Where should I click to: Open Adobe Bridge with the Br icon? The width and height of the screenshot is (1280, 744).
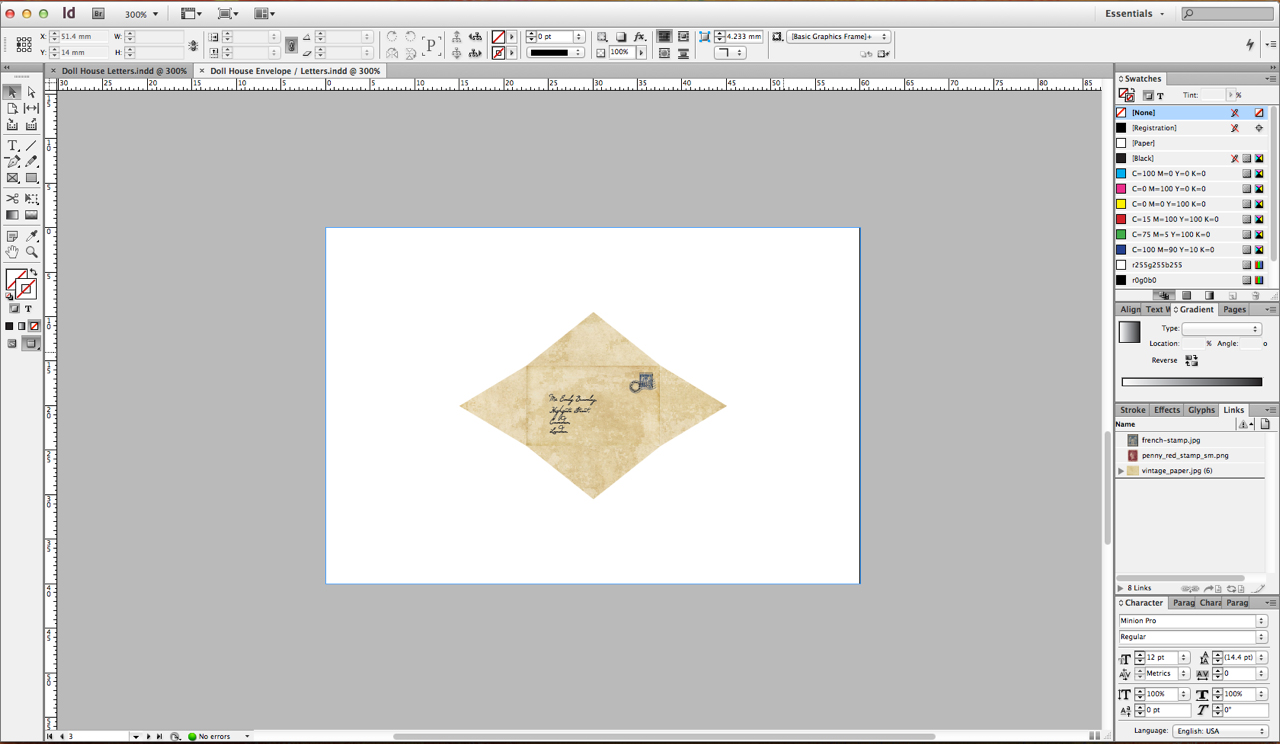(98, 14)
